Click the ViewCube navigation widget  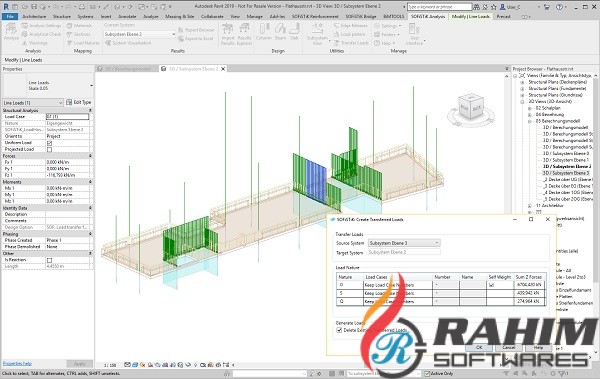pos(471,110)
